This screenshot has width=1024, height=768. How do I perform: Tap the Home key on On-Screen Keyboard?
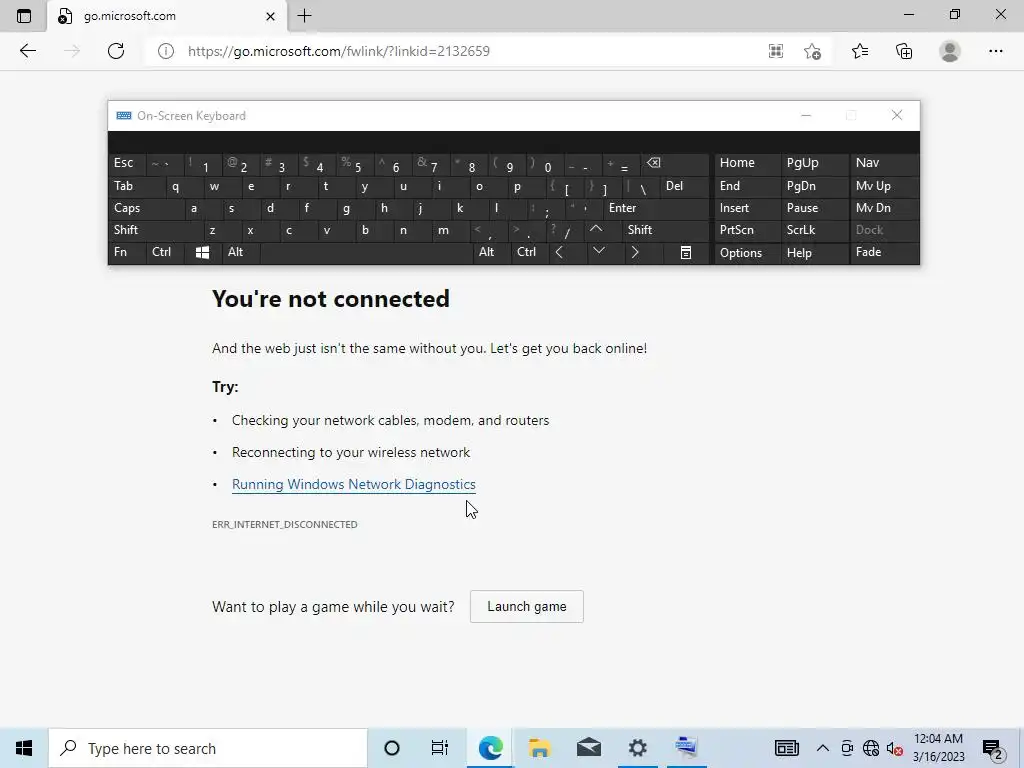[x=746, y=163]
